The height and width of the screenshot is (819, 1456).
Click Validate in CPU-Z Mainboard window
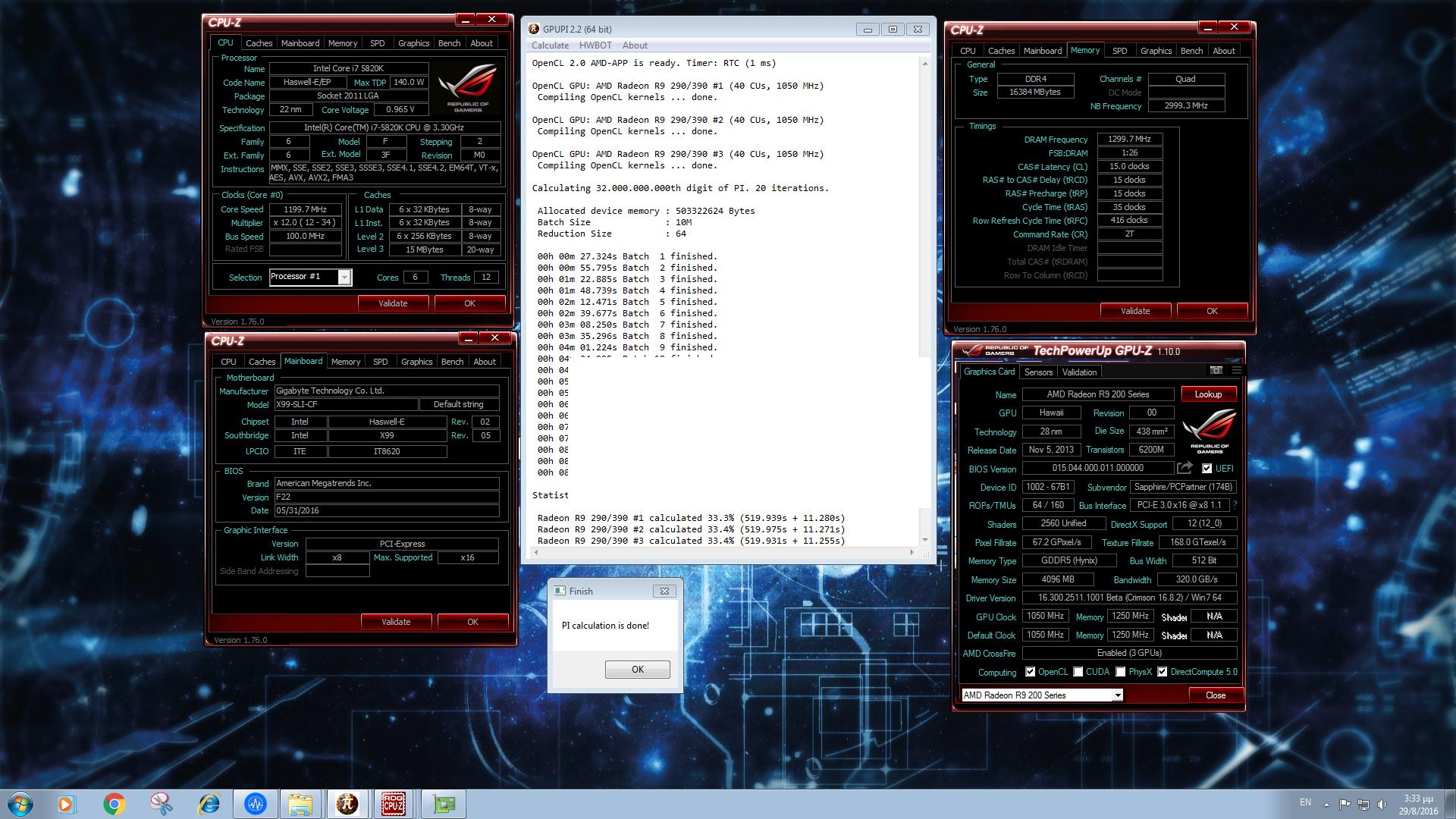pyautogui.click(x=396, y=622)
